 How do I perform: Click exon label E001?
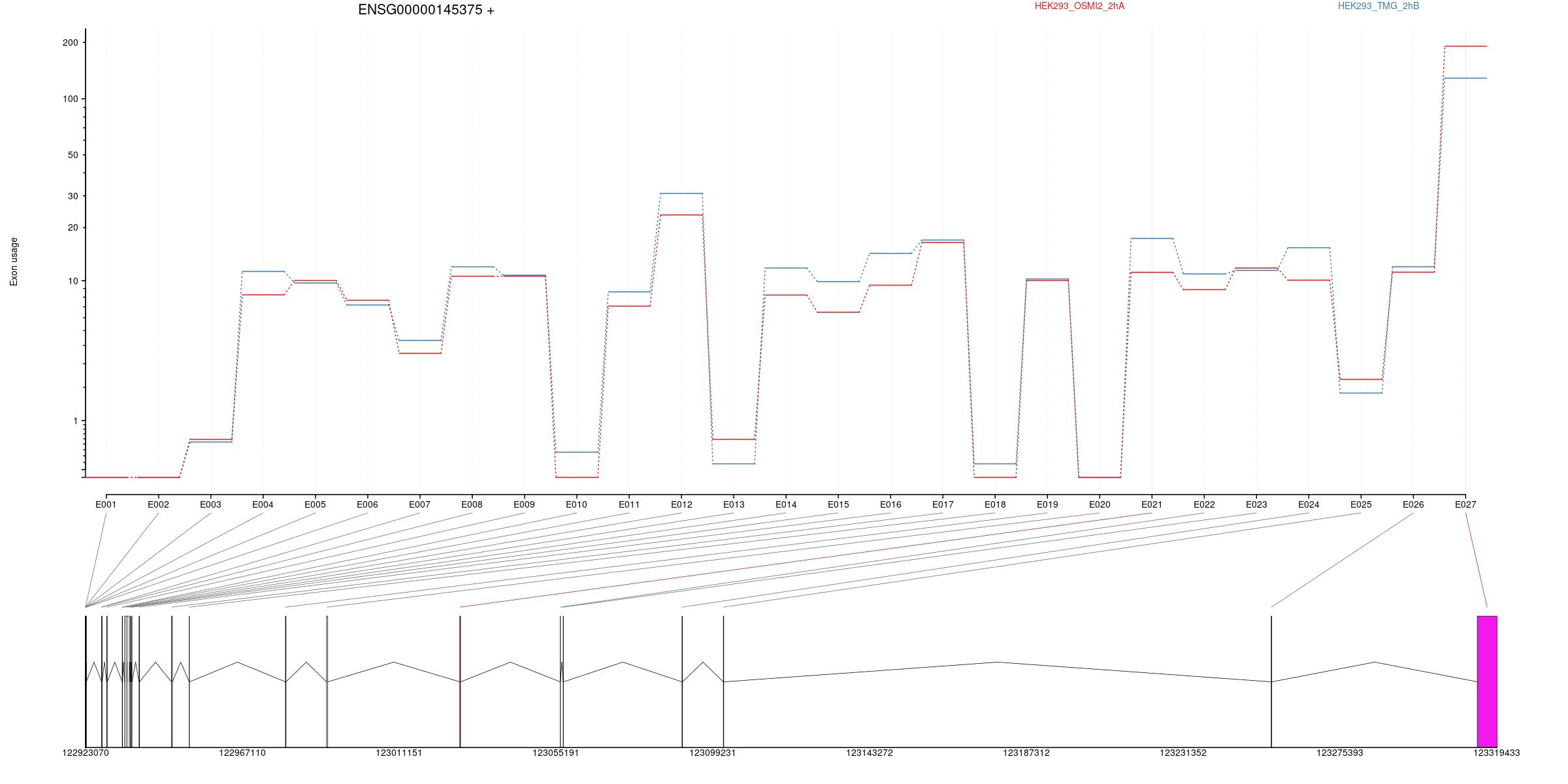(106, 504)
